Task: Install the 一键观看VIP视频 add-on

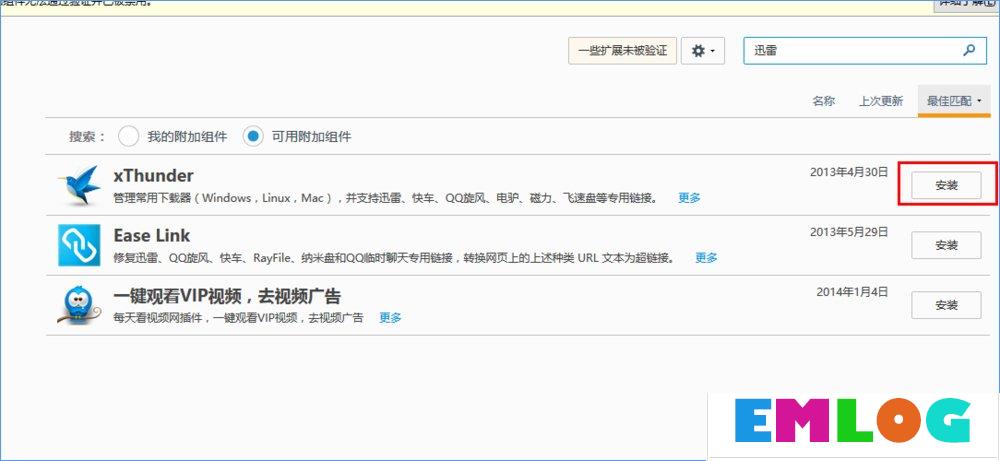Action: click(946, 305)
